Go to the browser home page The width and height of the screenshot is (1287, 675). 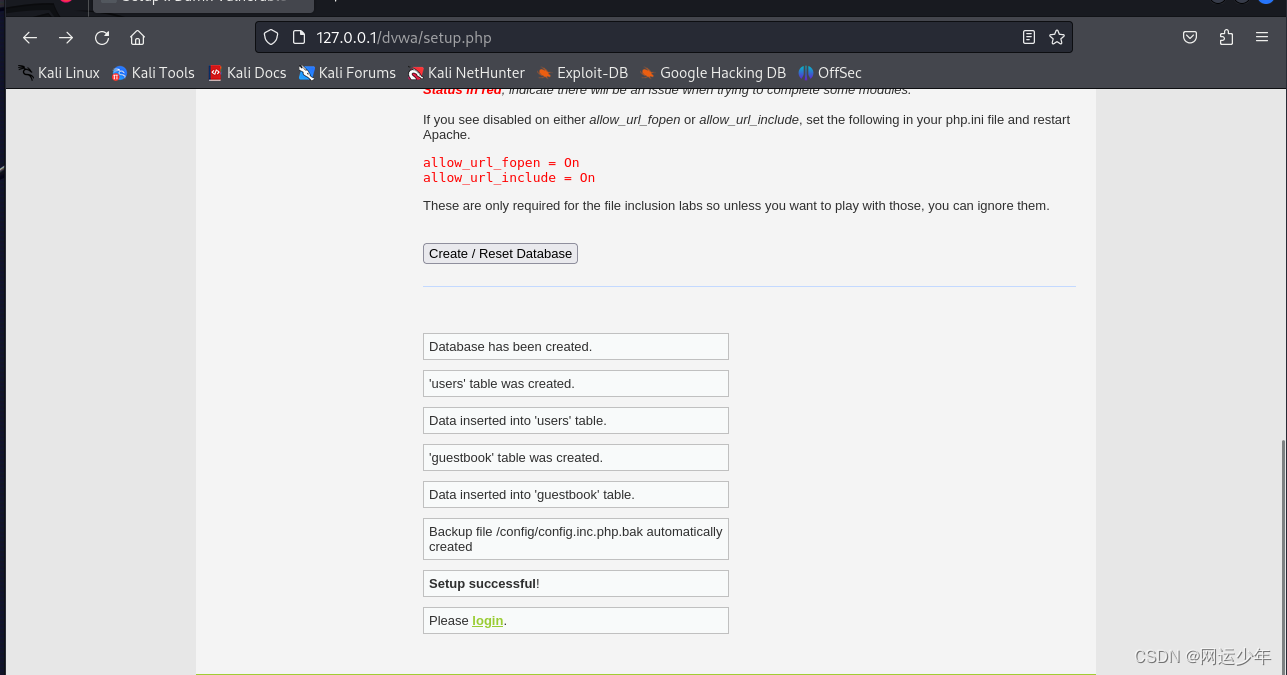[138, 37]
